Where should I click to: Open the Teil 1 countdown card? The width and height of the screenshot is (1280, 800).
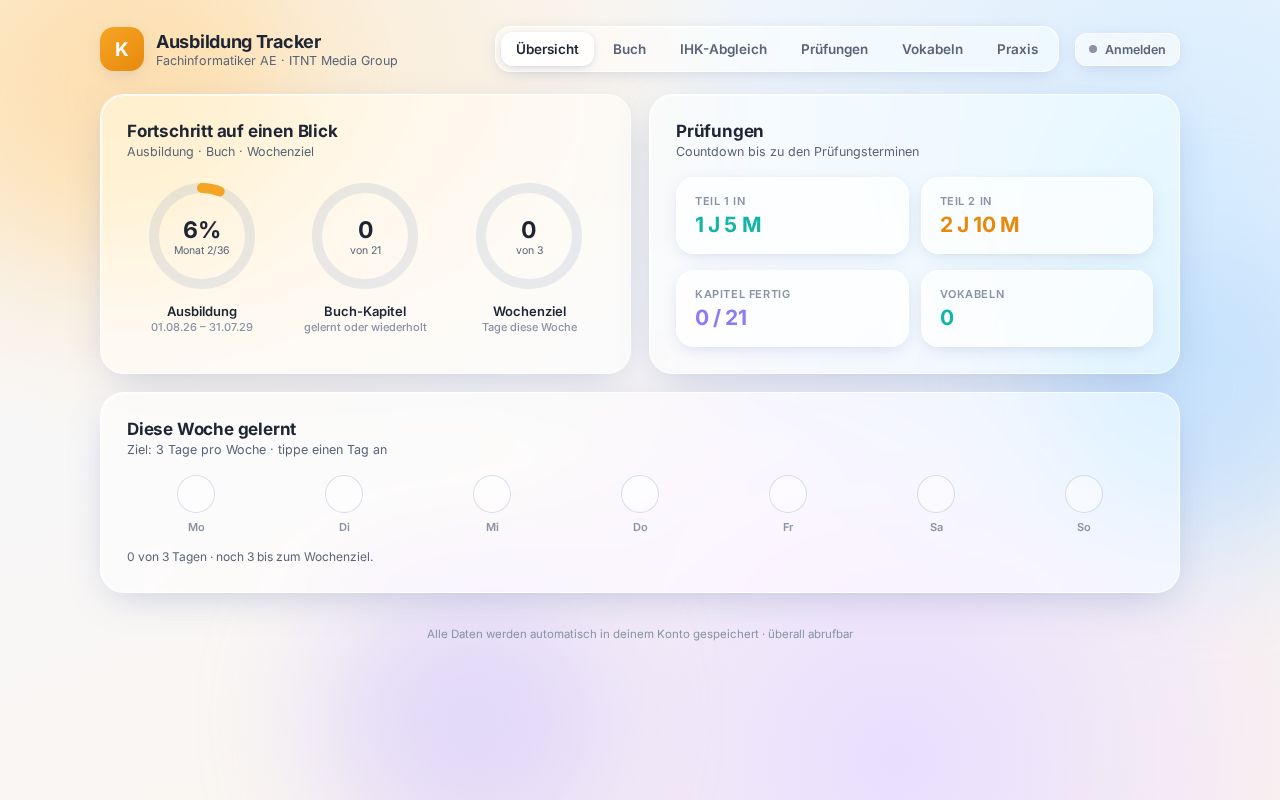click(792, 215)
